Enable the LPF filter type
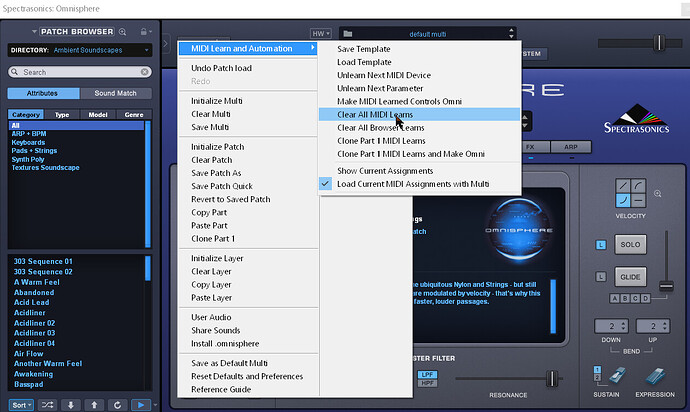Image resolution: width=690 pixels, height=412 pixels. pyautogui.click(x=427, y=375)
